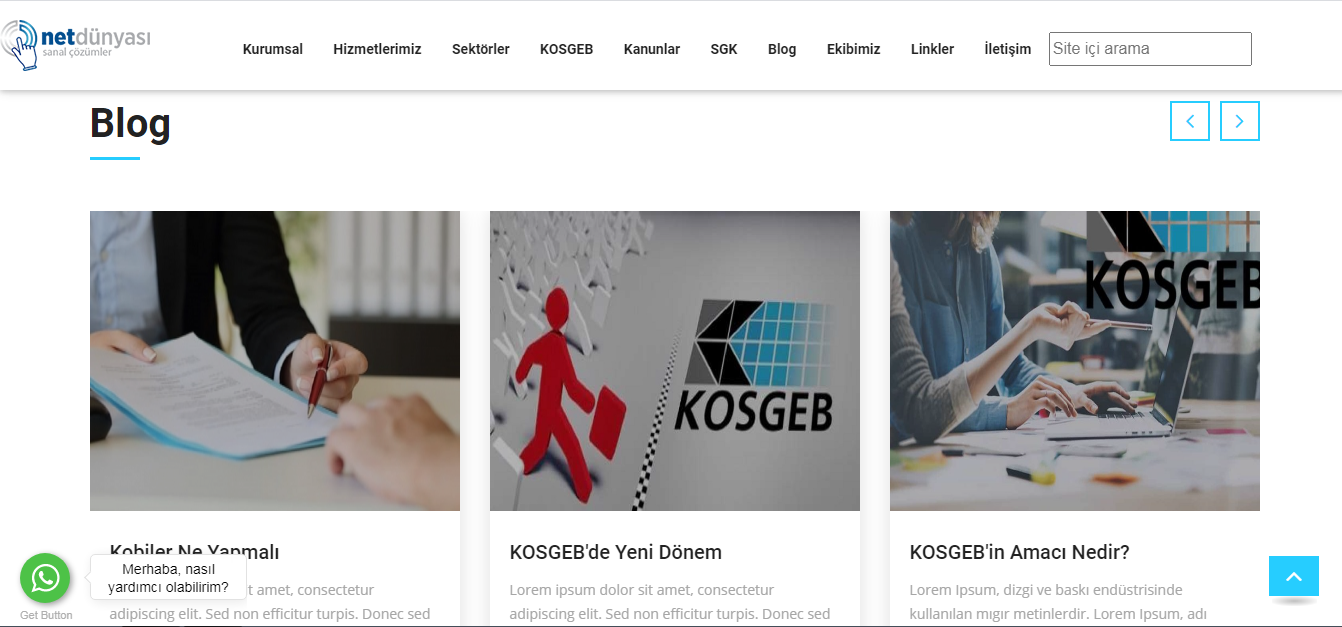
Task: Open Blog from the top navigation
Action: click(782, 49)
